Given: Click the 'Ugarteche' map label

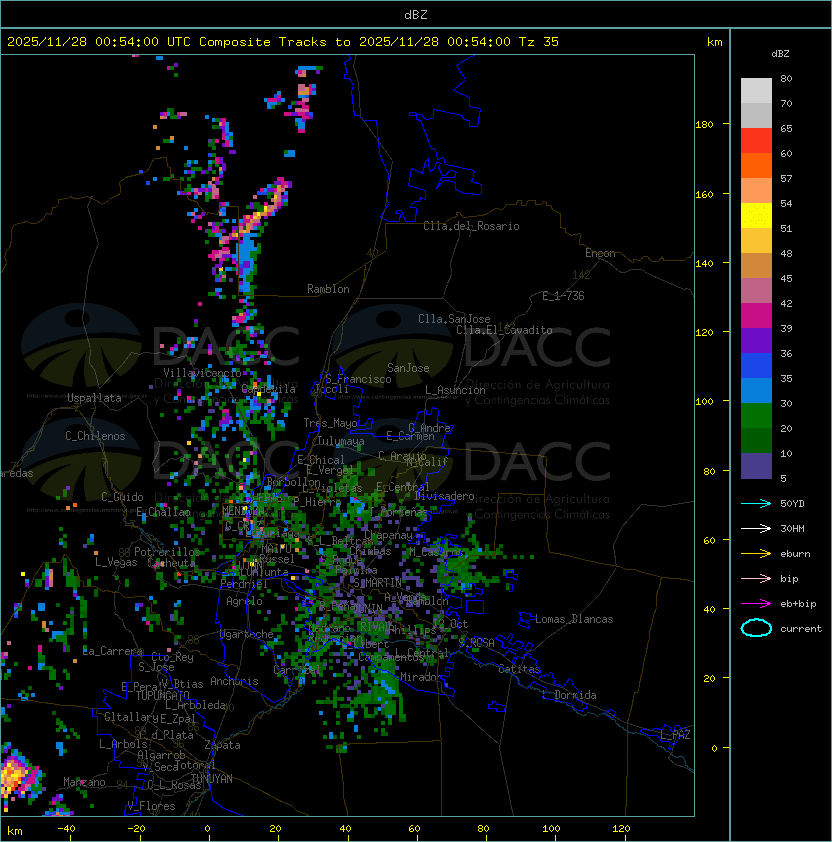Looking at the screenshot, I should (x=247, y=634).
